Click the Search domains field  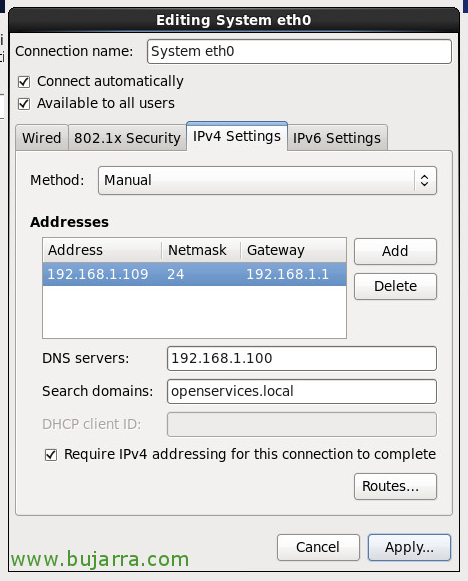[302, 391]
